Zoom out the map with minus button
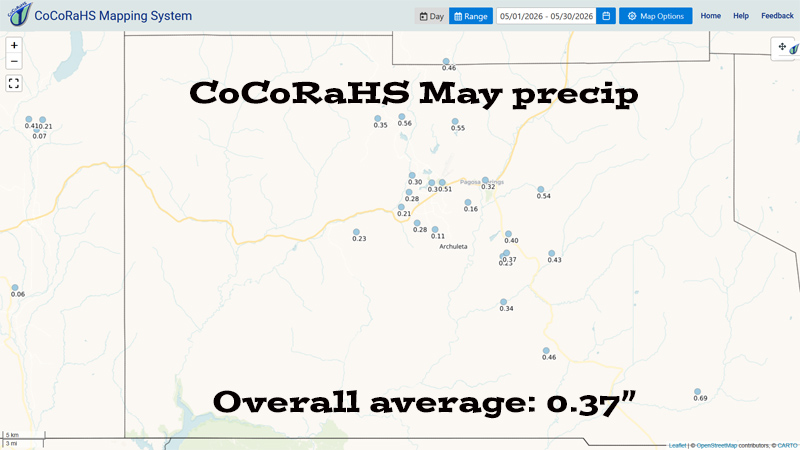800x450 pixels. coord(14,61)
